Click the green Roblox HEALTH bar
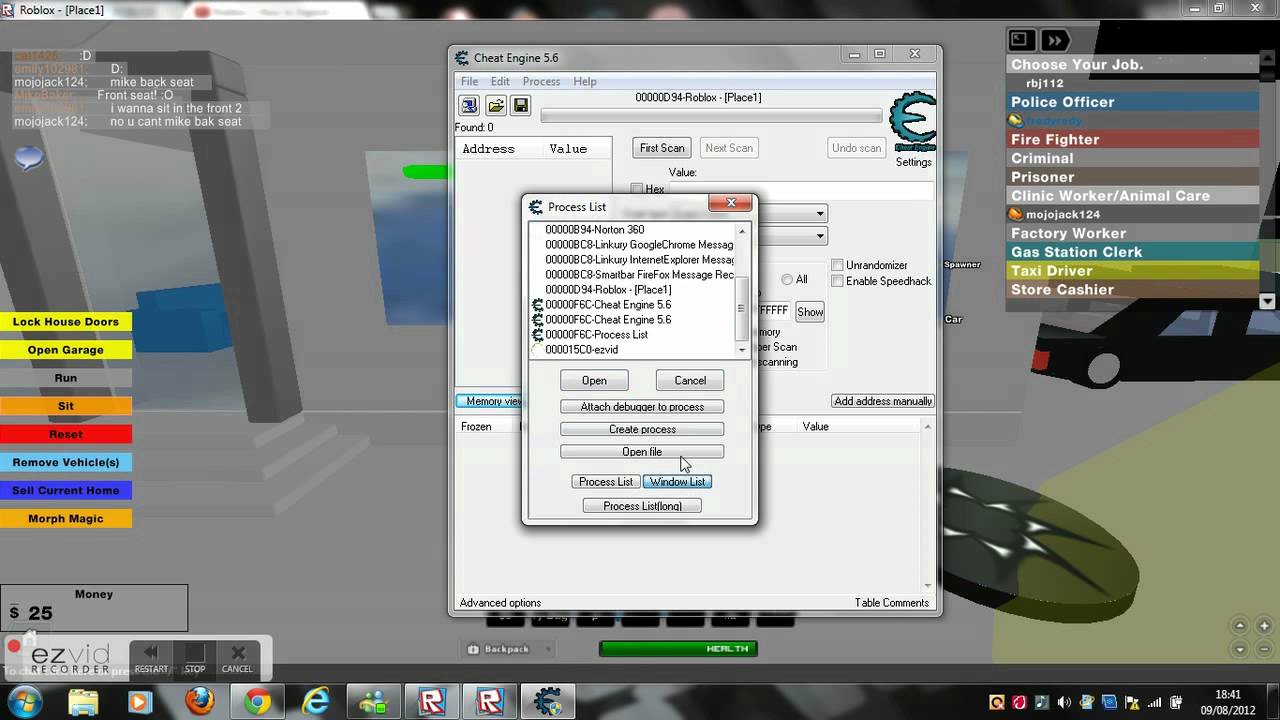The image size is (1280, 720). pos(678,649)
